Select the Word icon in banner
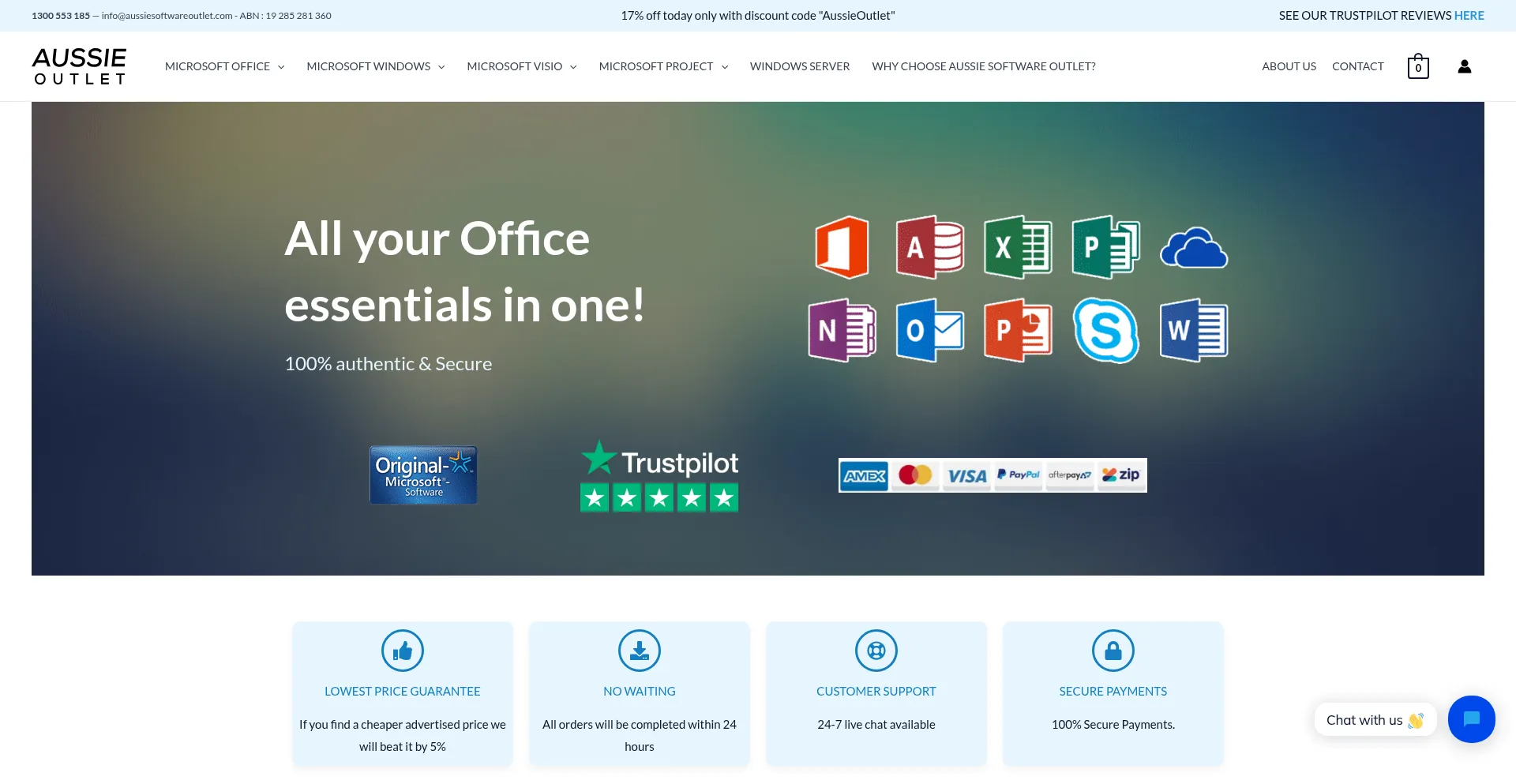 tap(1193, 331)
